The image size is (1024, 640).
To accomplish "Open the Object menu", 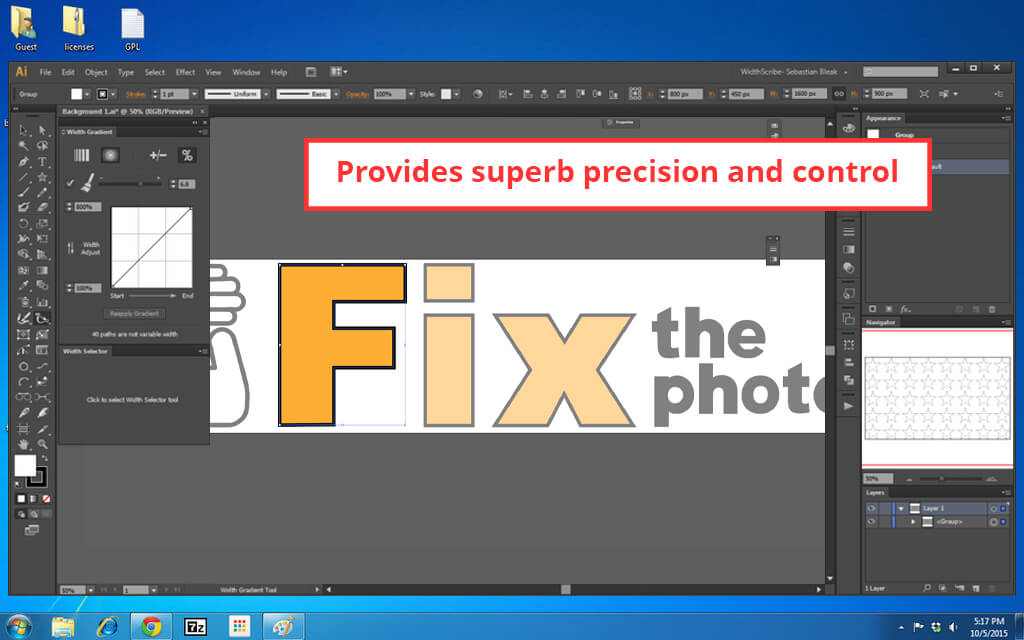I will pyautogui.click(x=96, y=72).
